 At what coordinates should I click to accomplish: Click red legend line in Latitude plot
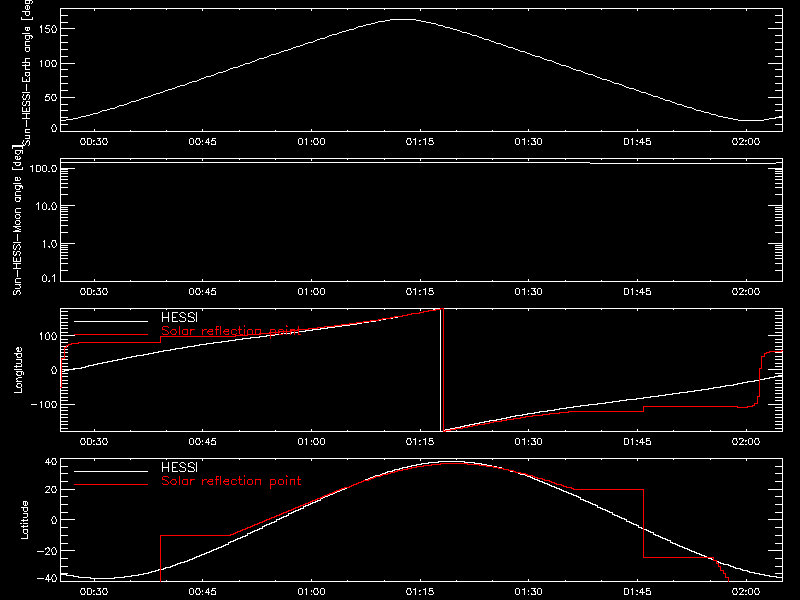point(111,485)
